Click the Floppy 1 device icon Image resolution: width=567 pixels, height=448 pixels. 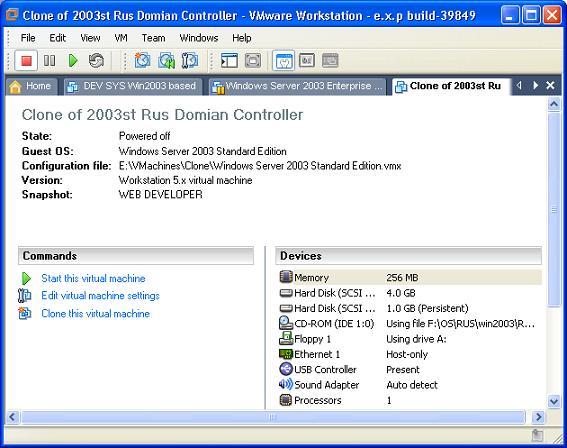[286, 338]
